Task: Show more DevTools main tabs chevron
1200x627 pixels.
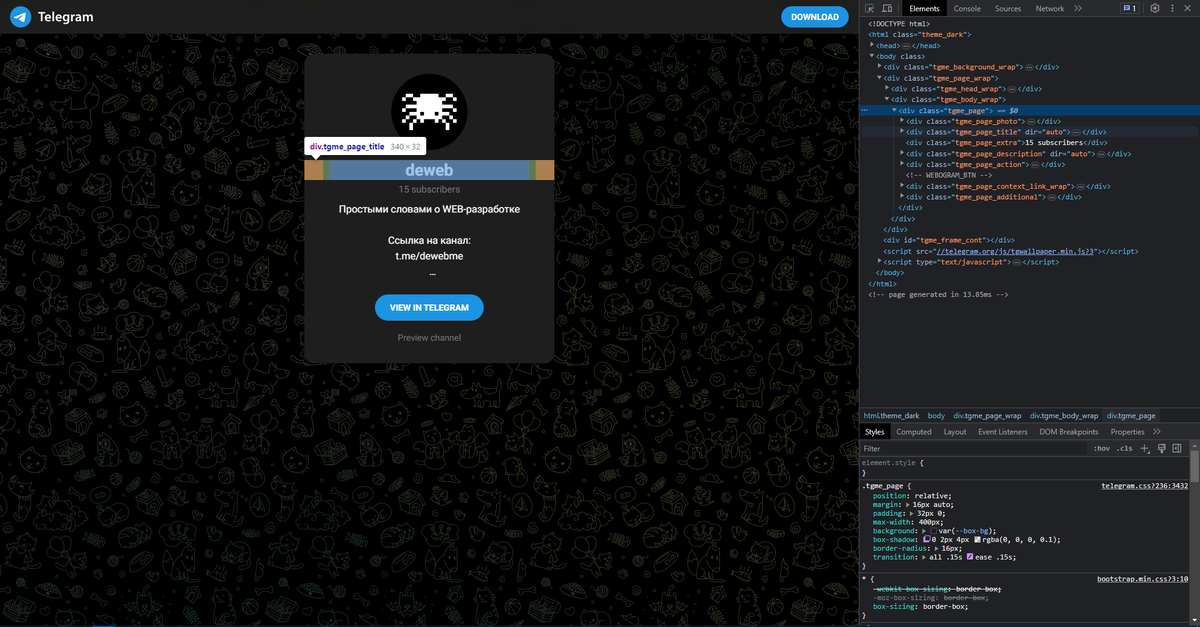Action: pos(1078,8)
